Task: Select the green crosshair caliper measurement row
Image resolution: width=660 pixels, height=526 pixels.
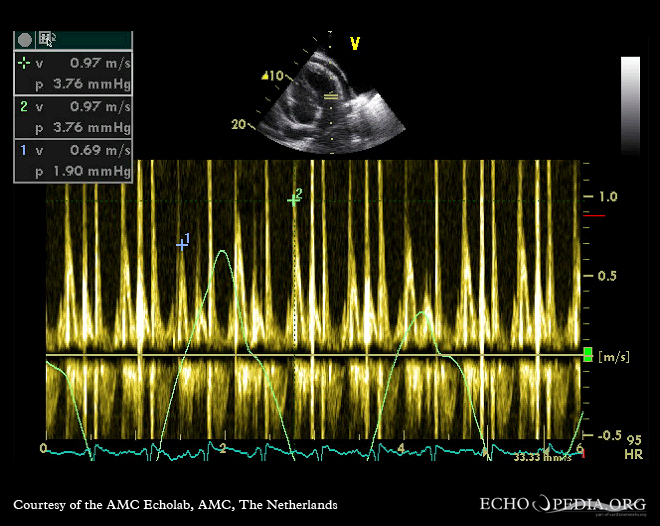Action: [x=72, y=63]
